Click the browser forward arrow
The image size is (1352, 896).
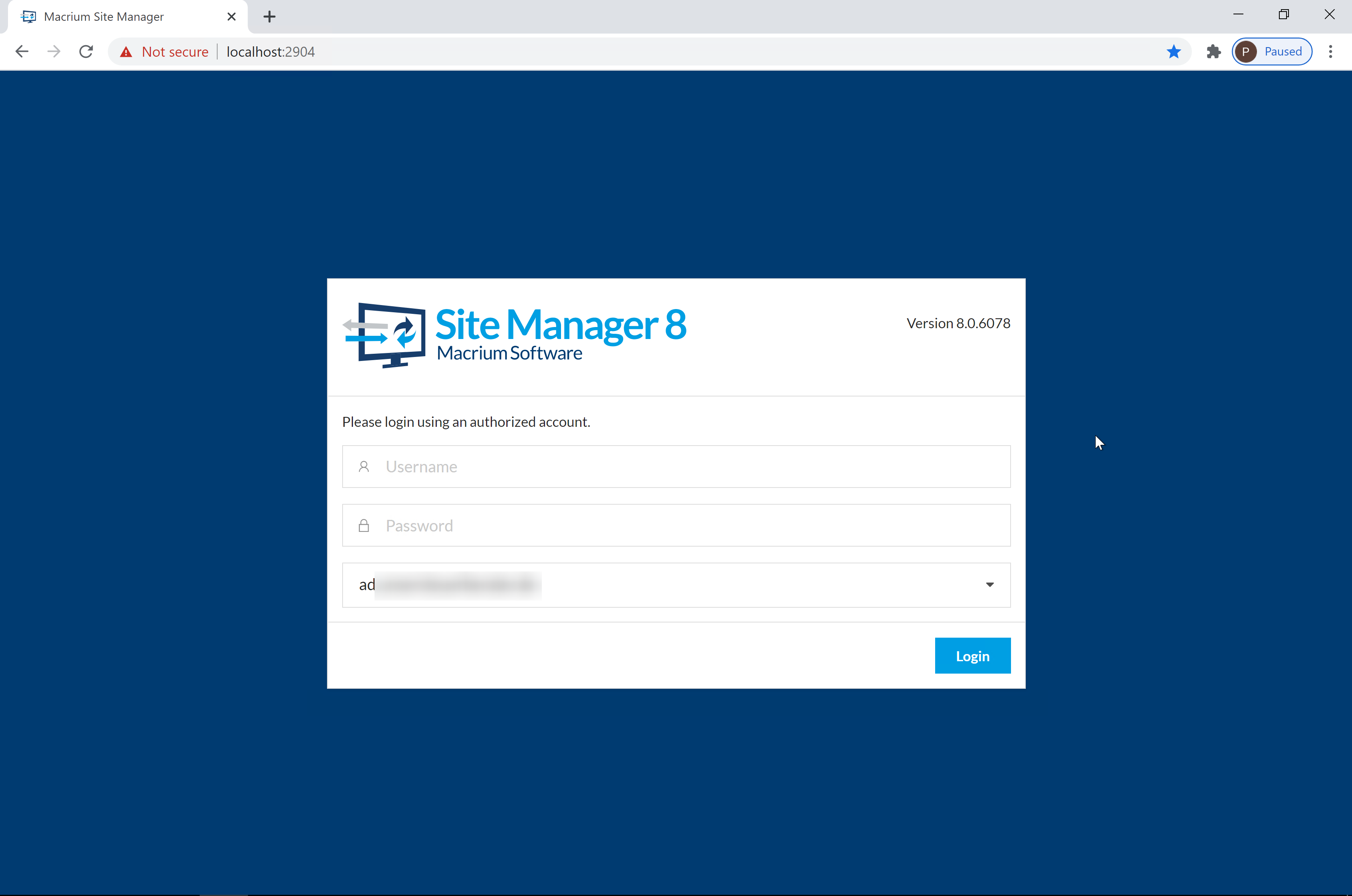tap(54, 52)
